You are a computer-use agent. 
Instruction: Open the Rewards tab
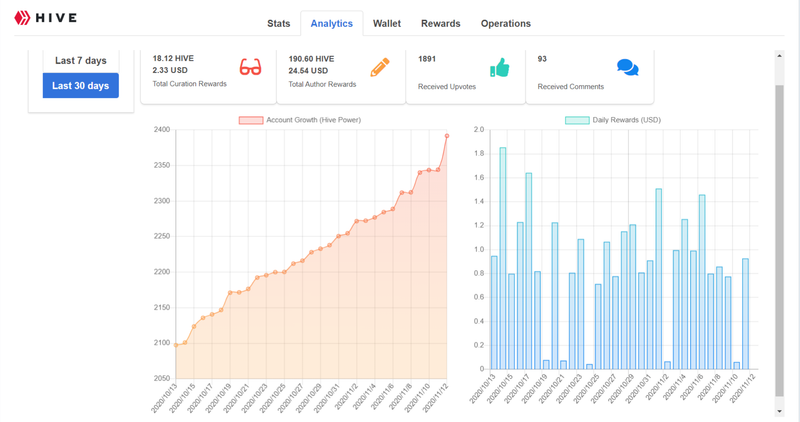pyautogui.click(x=441, y=23)
